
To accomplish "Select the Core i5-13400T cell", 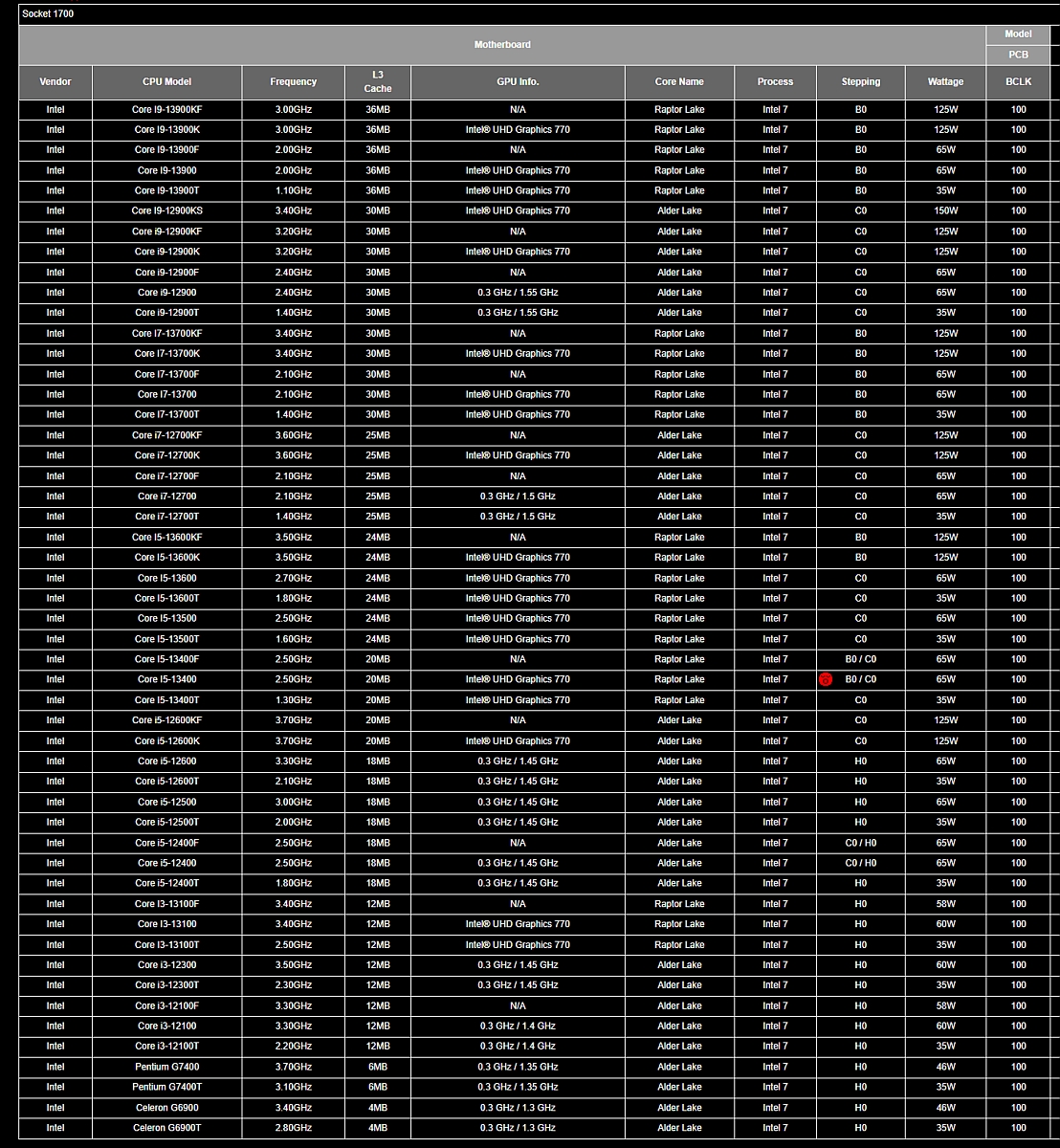I will coord(167,700).
